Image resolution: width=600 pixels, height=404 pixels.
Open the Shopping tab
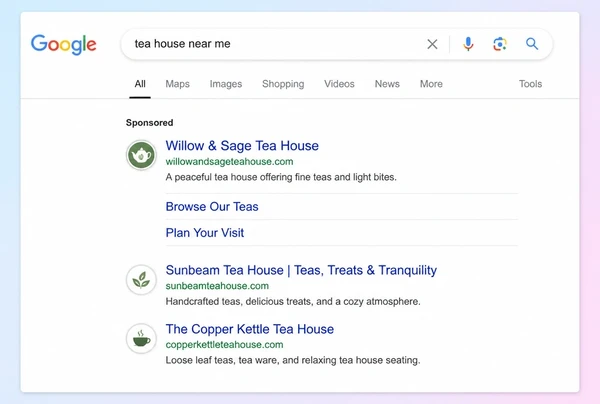pos(283,84)
